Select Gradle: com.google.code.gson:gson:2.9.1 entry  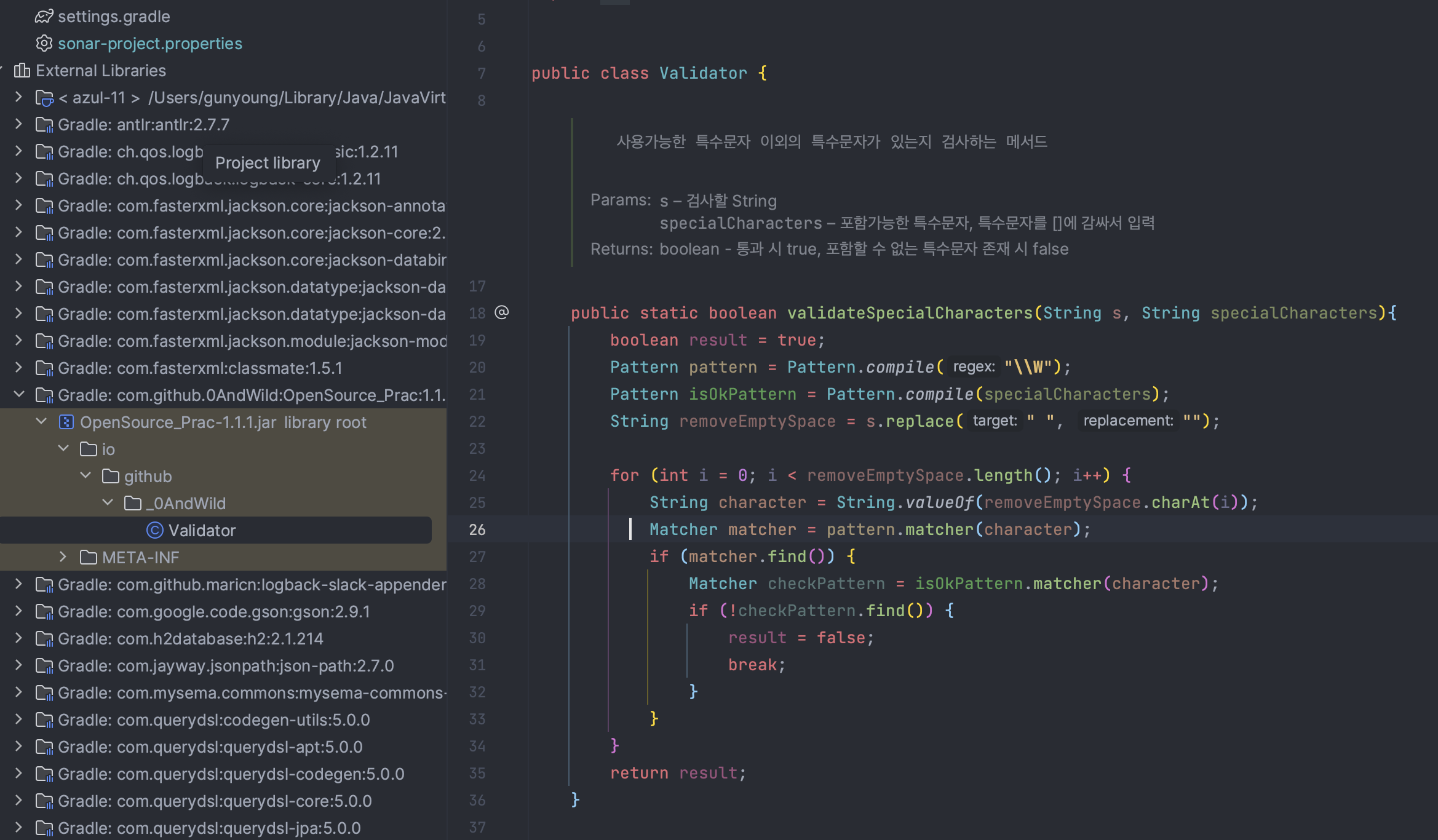coord(213,611)
